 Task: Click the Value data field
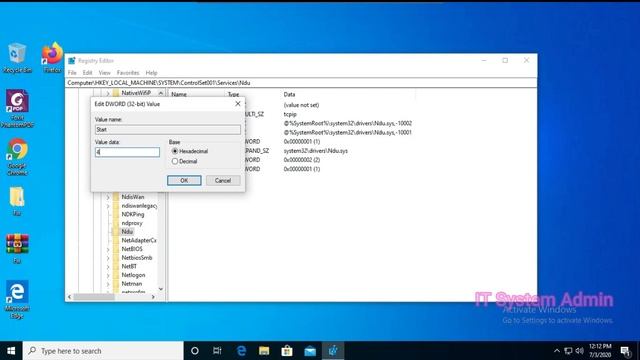(x=127, y=152)
